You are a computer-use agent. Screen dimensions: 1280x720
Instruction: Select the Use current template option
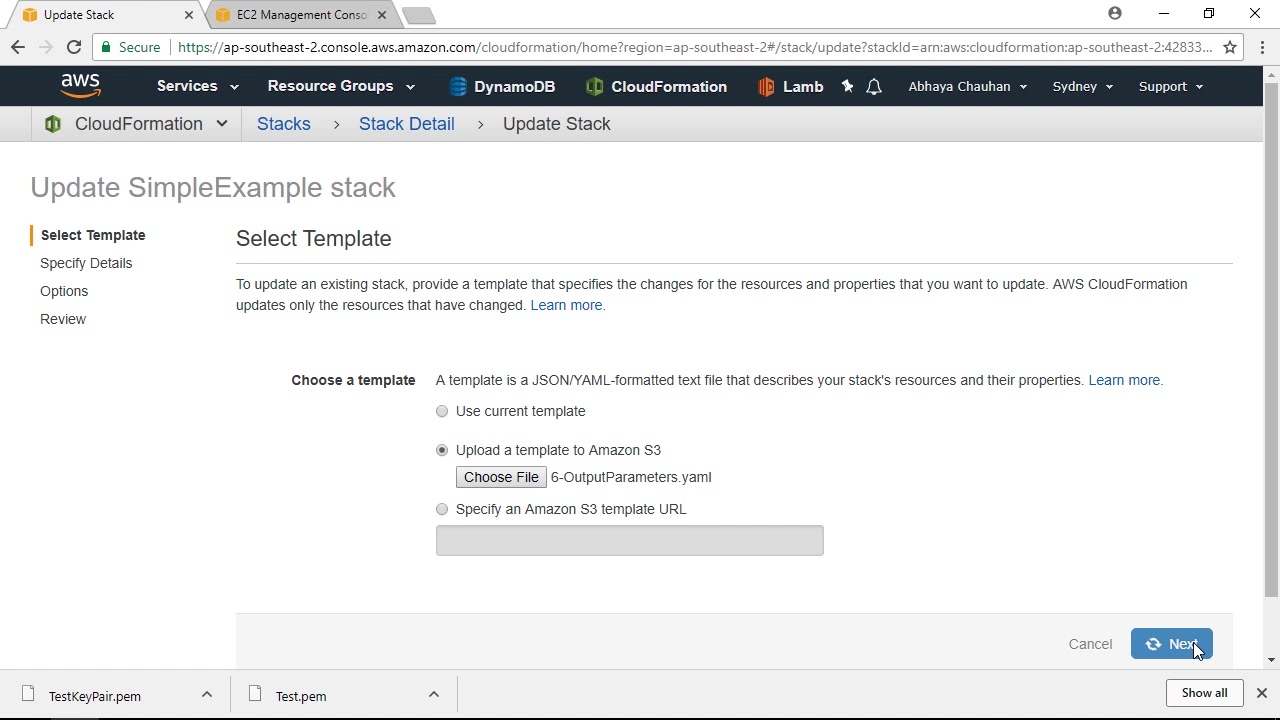point(442,411)
